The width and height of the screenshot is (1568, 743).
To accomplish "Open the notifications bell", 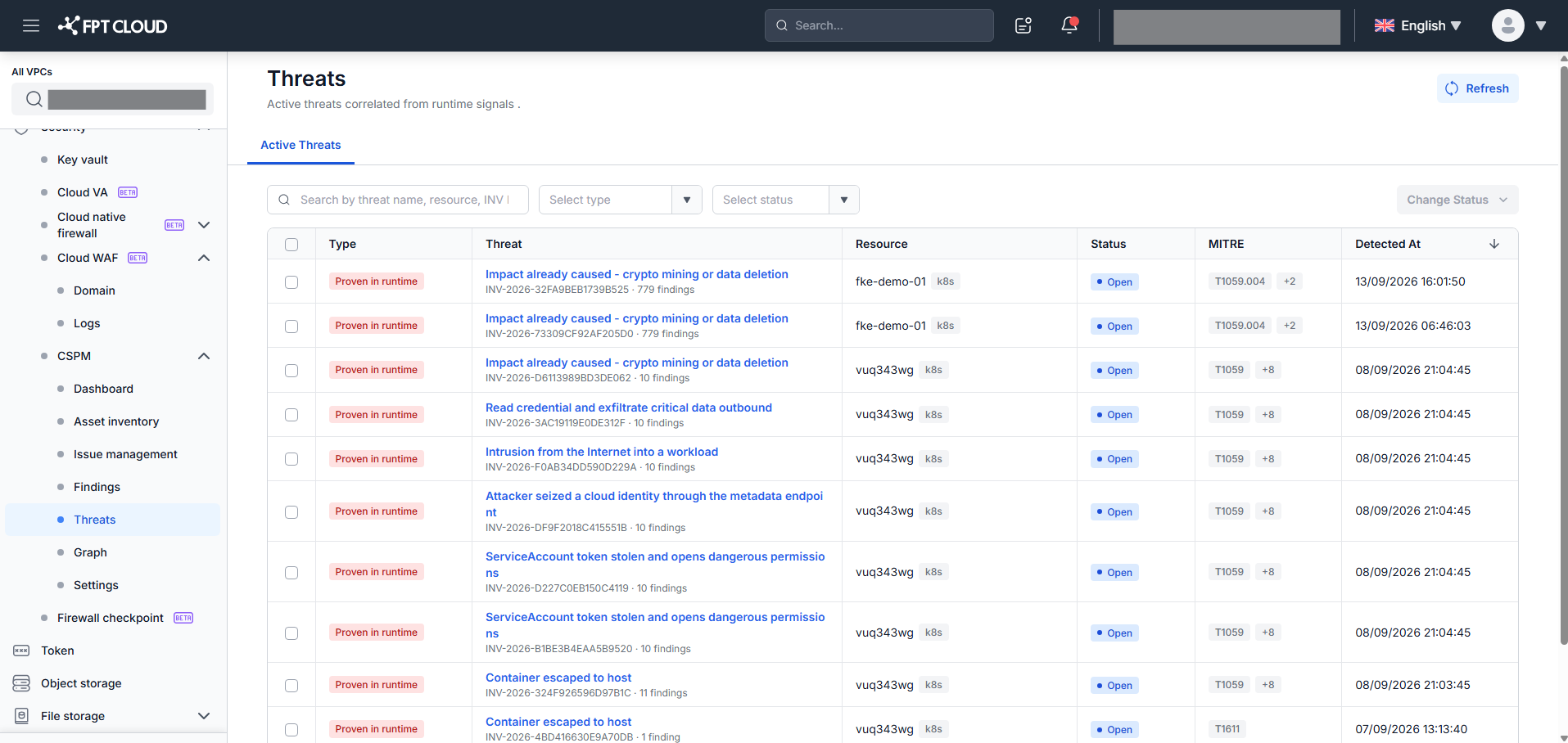I will pos(1069,25).
